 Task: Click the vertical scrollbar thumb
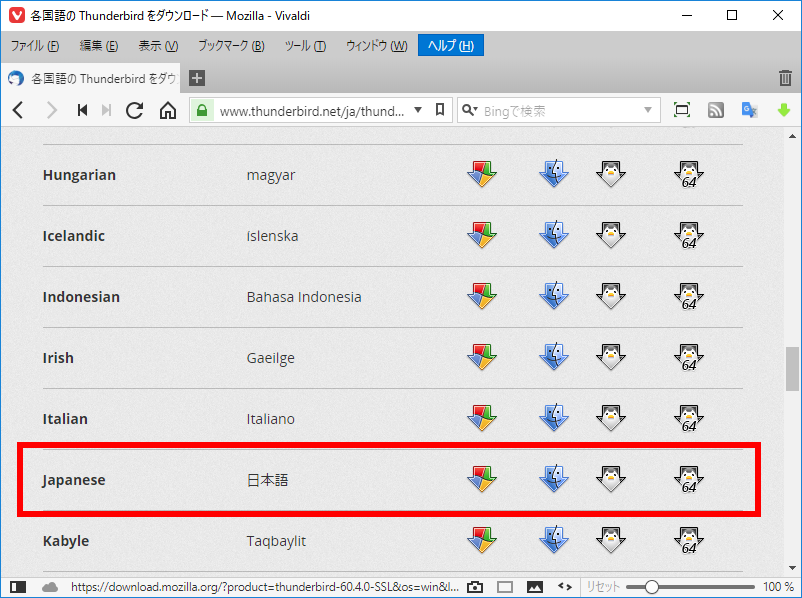point(792,369)
